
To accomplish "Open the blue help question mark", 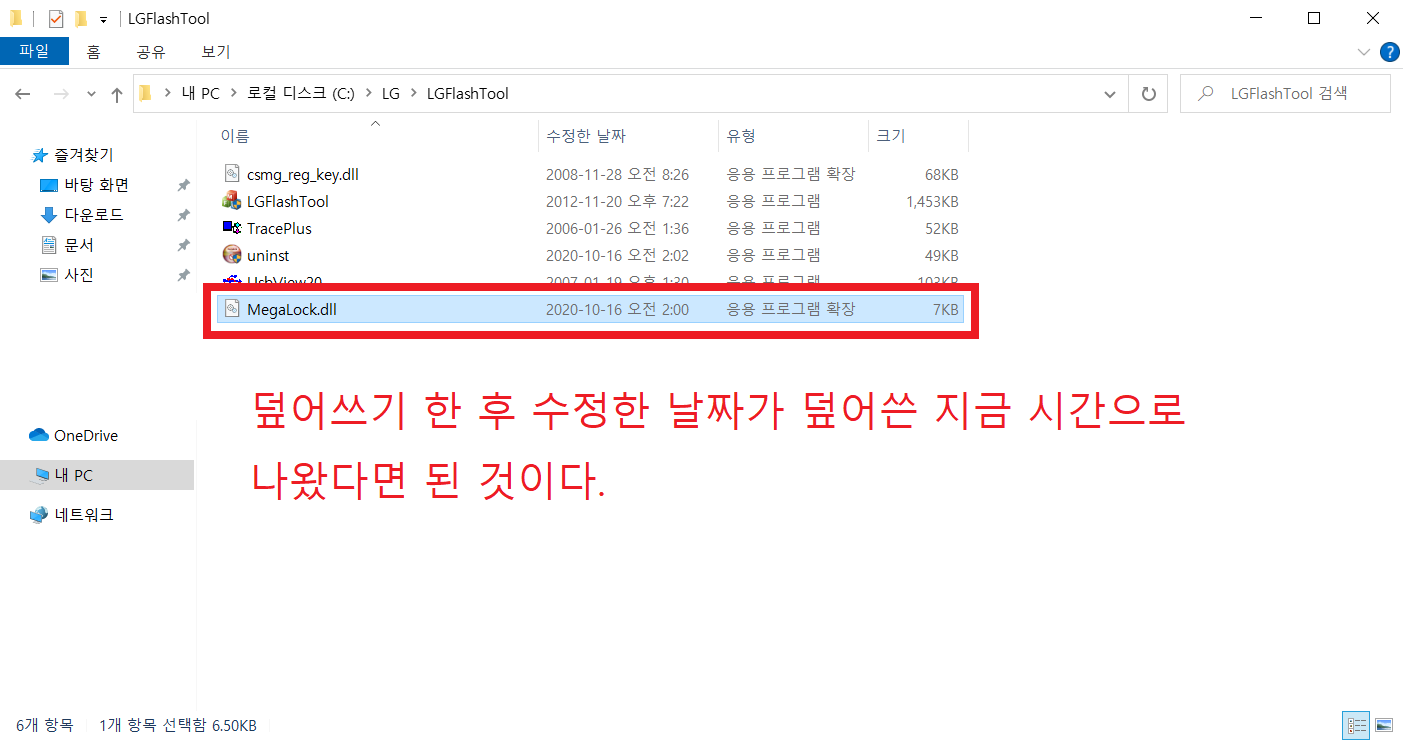I will click(x=1389, y=52).
